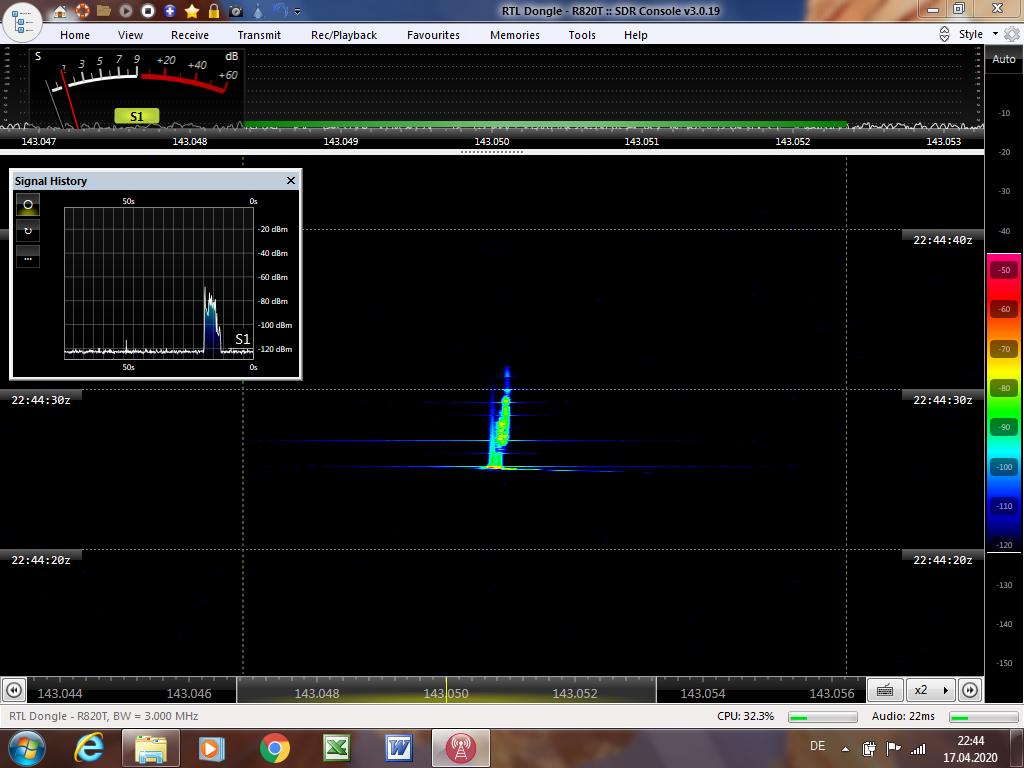1024x768 pixels.
Task: Open the Home ribbon tab
Action: pyautogui.click(x=75, y=35)
